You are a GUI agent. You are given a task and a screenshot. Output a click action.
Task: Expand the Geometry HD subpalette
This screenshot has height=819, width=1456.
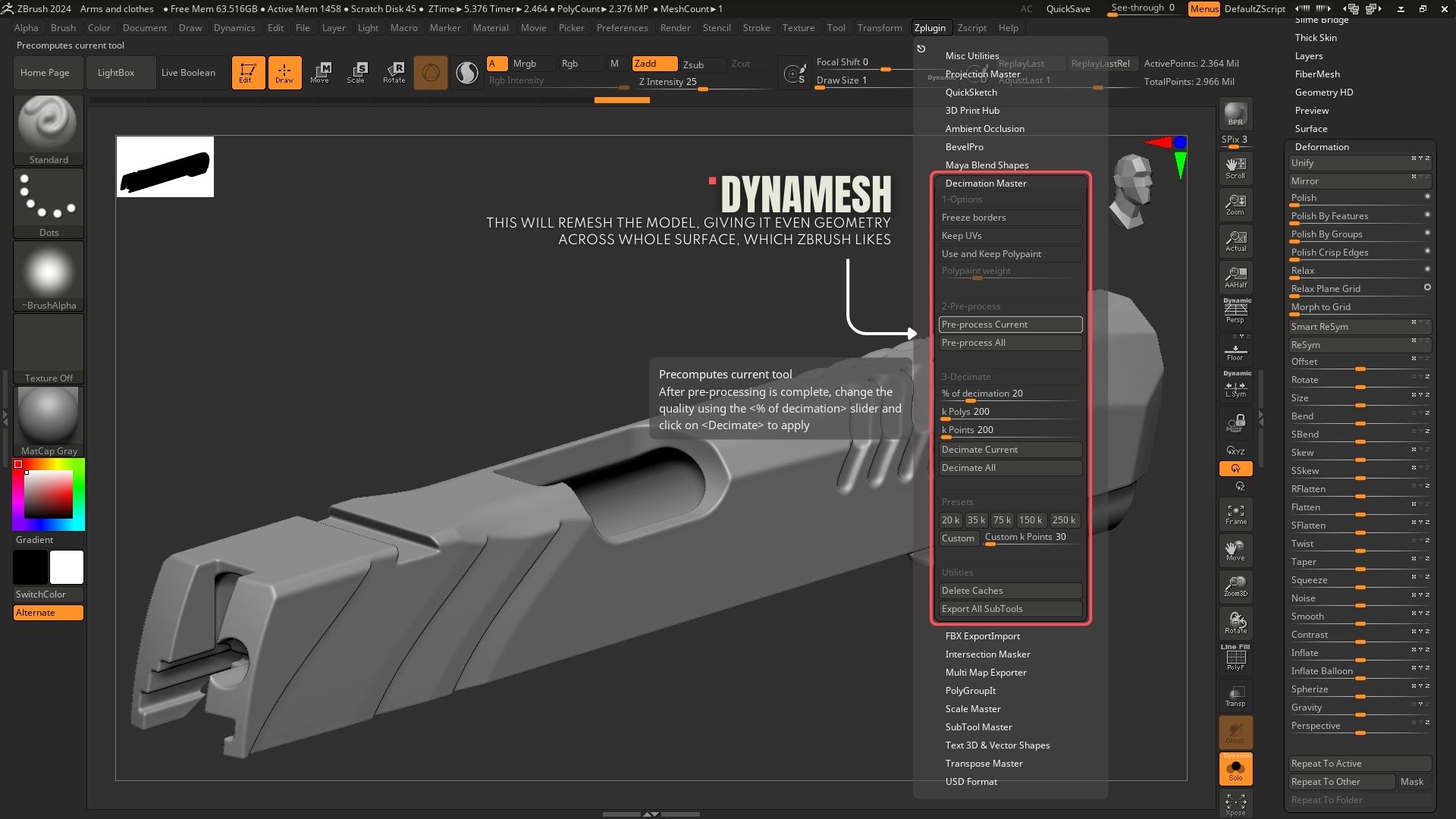(1323, 93)
